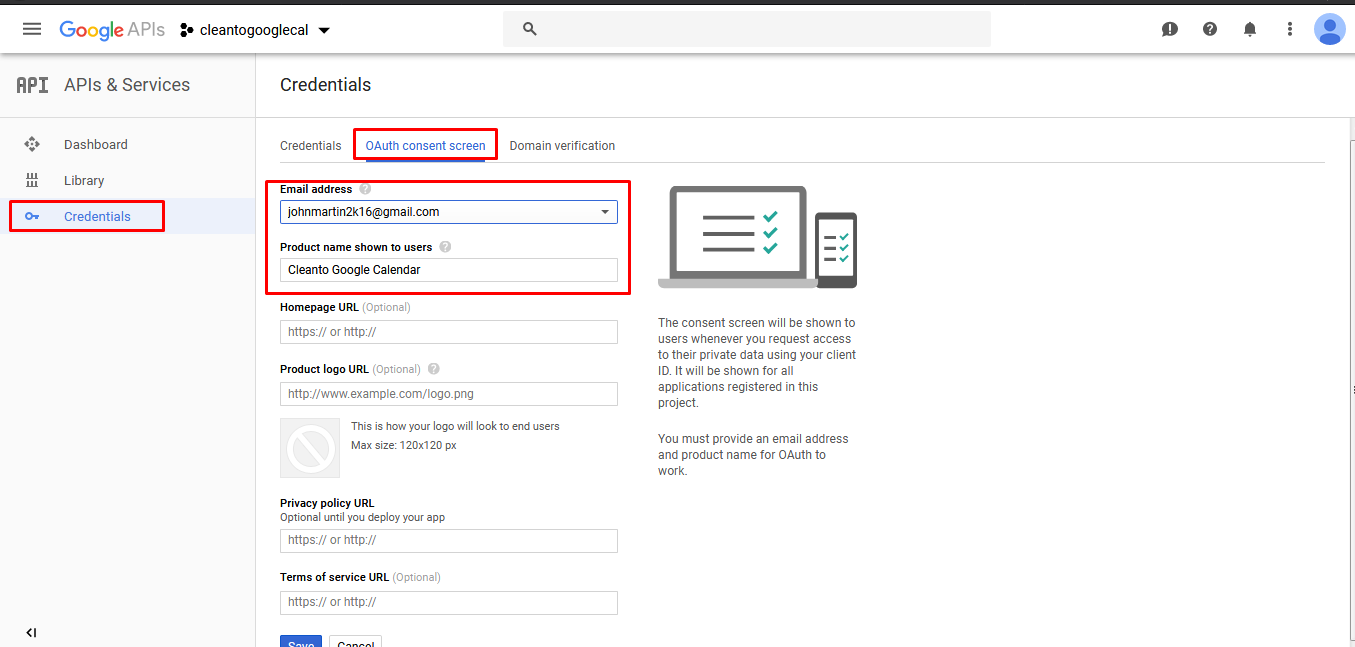Select Credentials in the sidebar
The image size is (1355, 647).
click(x=97, y=217)
